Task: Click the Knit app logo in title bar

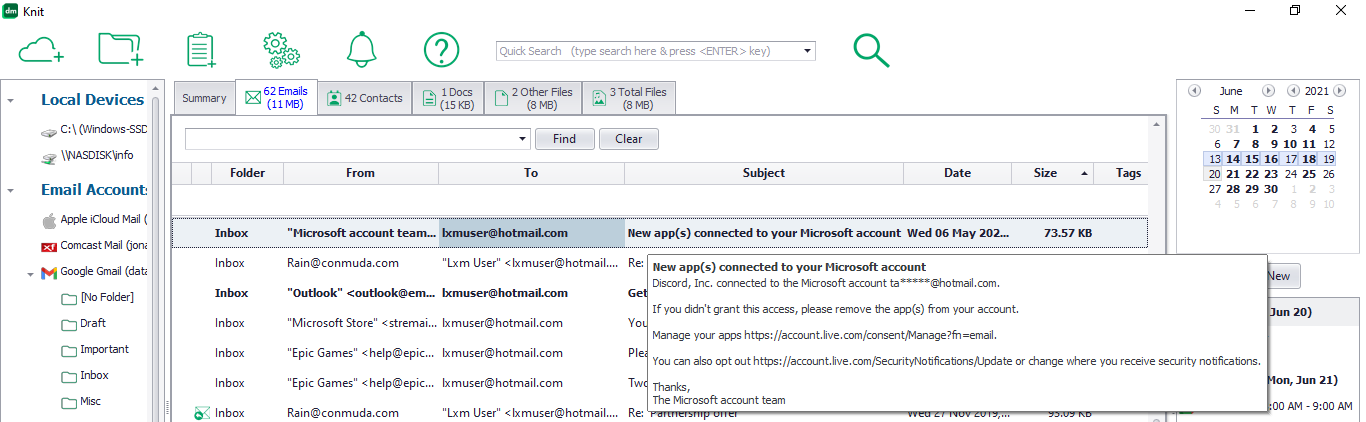Action: (12, 10)
